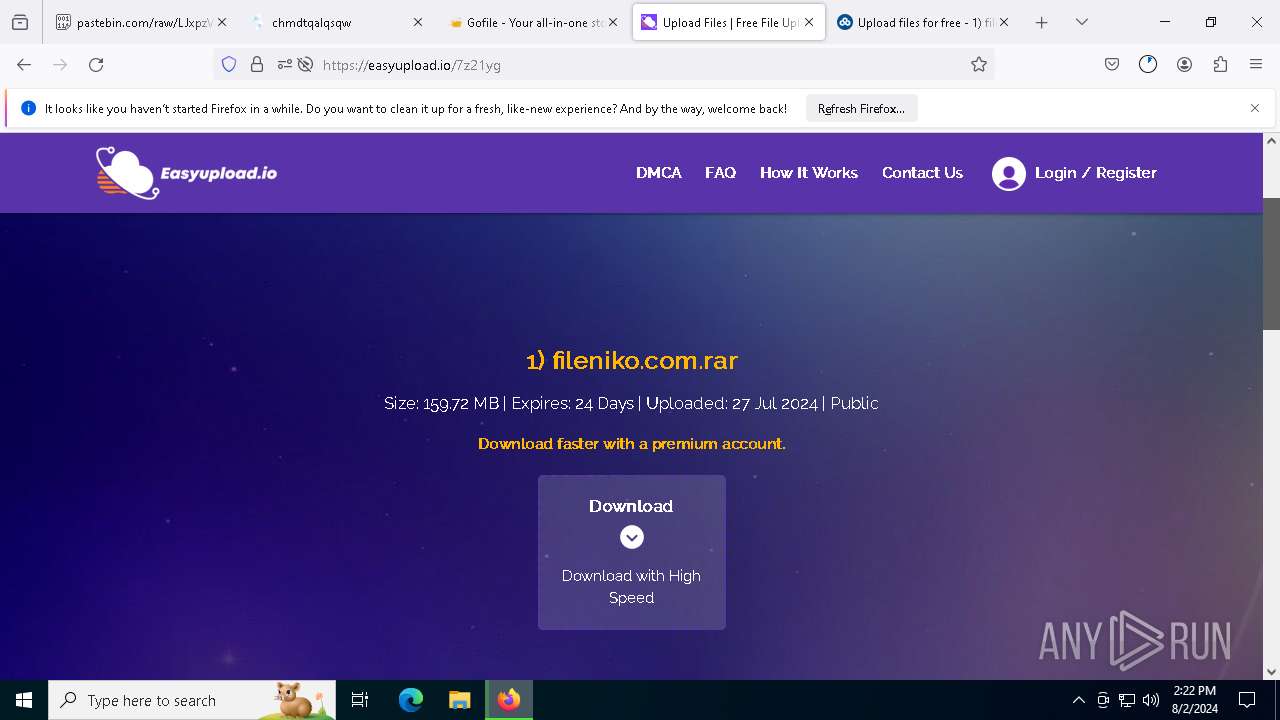1280x720 pixels.
Task: Open the volume speaker tray icon
Action: click(x=1151, y=700)
